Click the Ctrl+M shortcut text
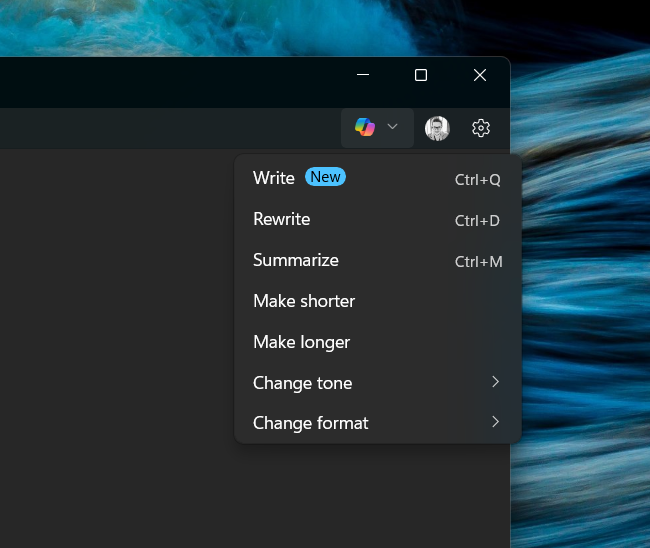Screen dimensions: 650x548 (479, 262)
